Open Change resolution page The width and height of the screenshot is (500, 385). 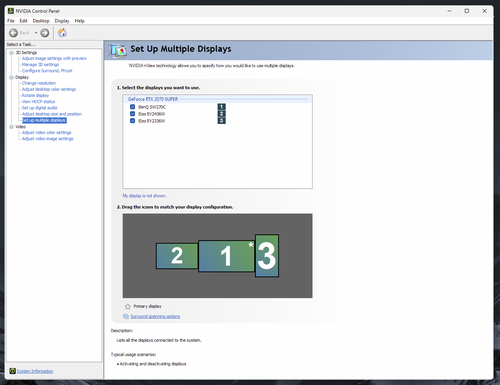click(39, 83)
